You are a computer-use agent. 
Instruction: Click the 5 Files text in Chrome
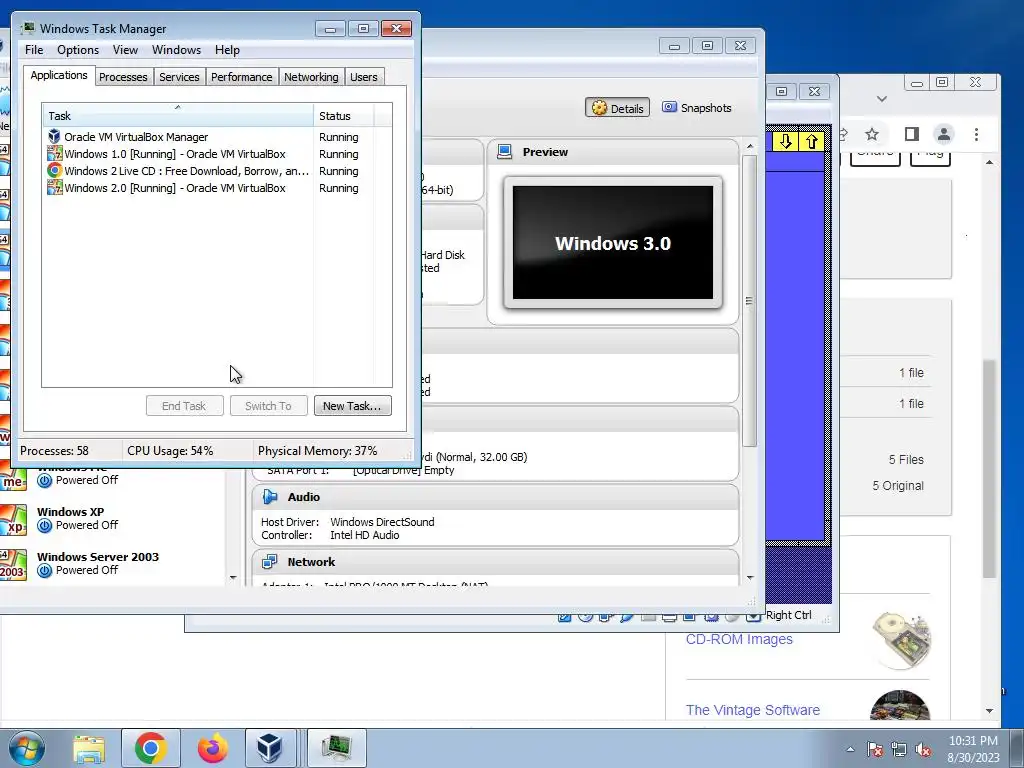click(906, 460)
